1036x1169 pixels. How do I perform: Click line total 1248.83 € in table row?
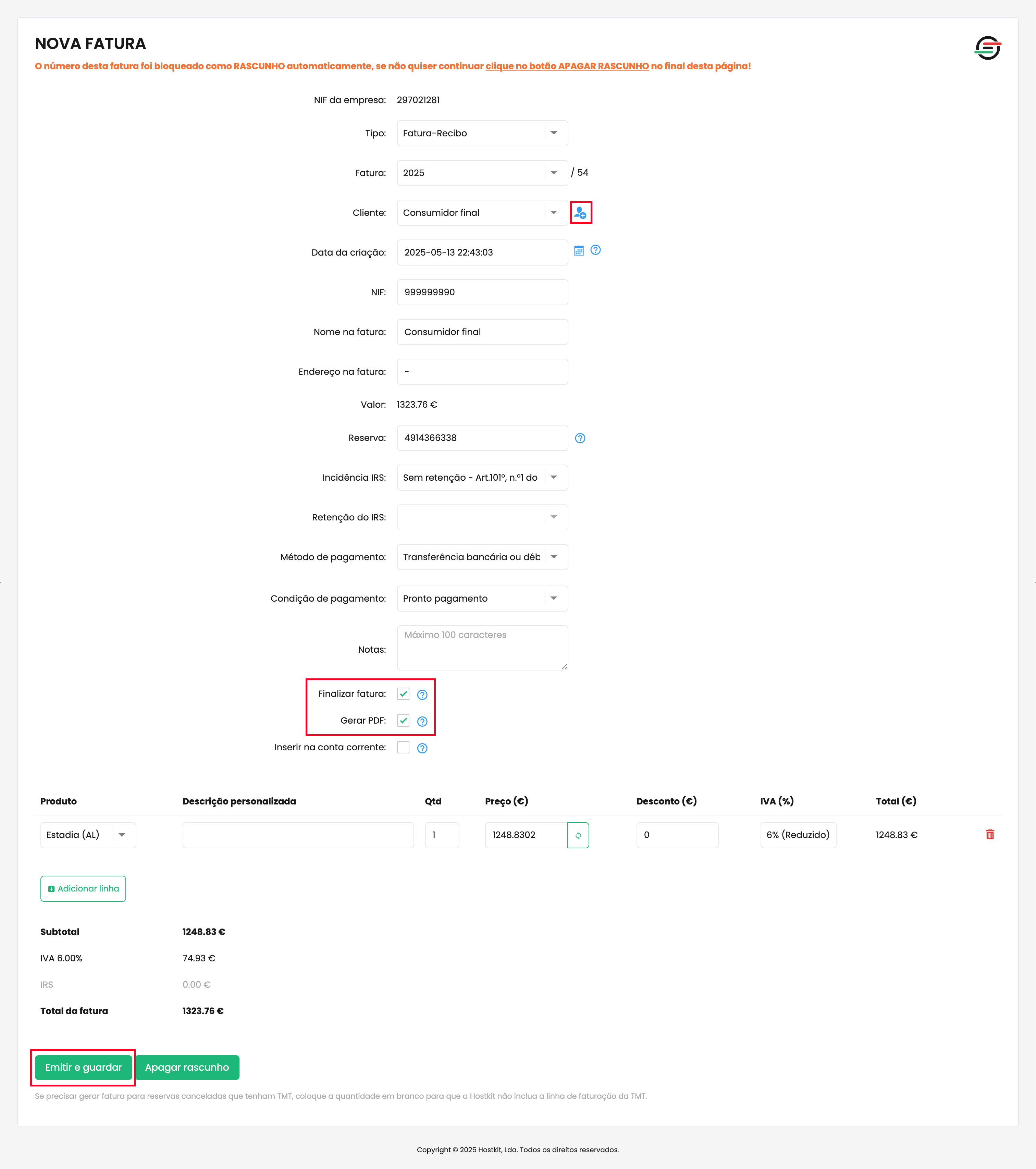[897, 835]
